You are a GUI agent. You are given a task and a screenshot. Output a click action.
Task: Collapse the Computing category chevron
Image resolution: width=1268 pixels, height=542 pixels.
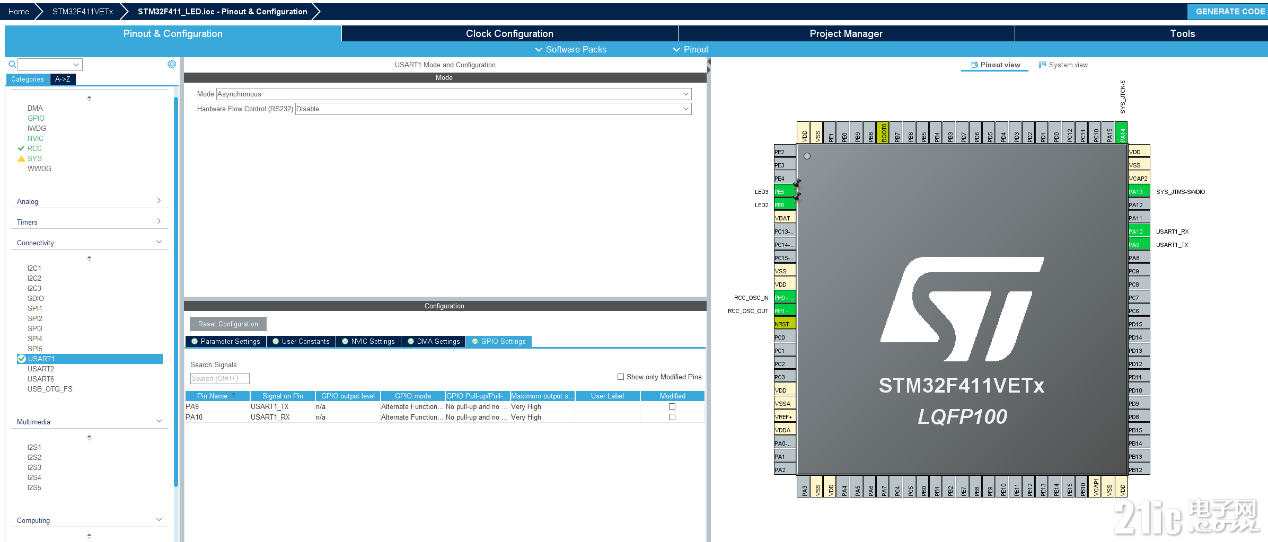(x=159, y=520)
